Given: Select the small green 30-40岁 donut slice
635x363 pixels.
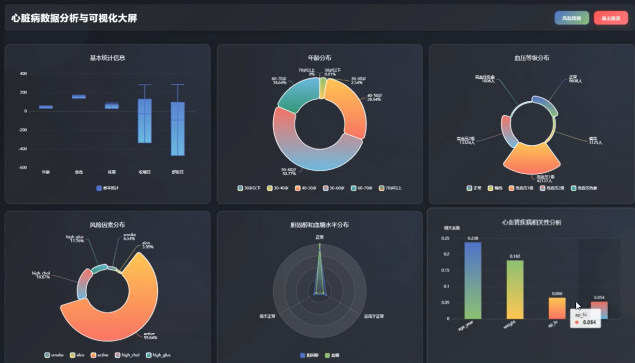Looking at the screenshot, I should click(x=323, y=88).
